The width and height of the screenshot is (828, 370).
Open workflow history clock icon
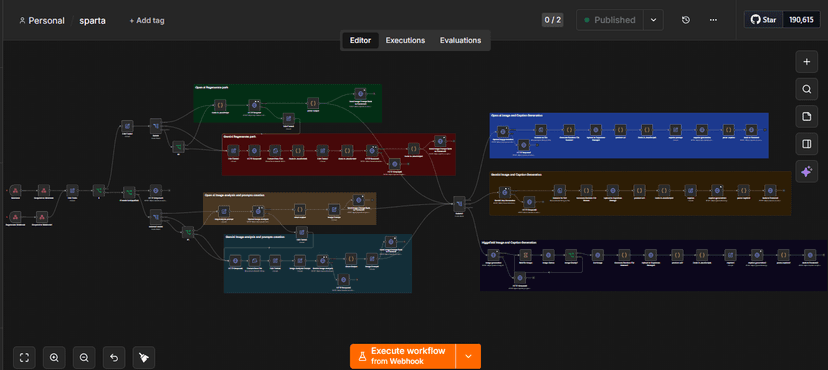(685, 20)
